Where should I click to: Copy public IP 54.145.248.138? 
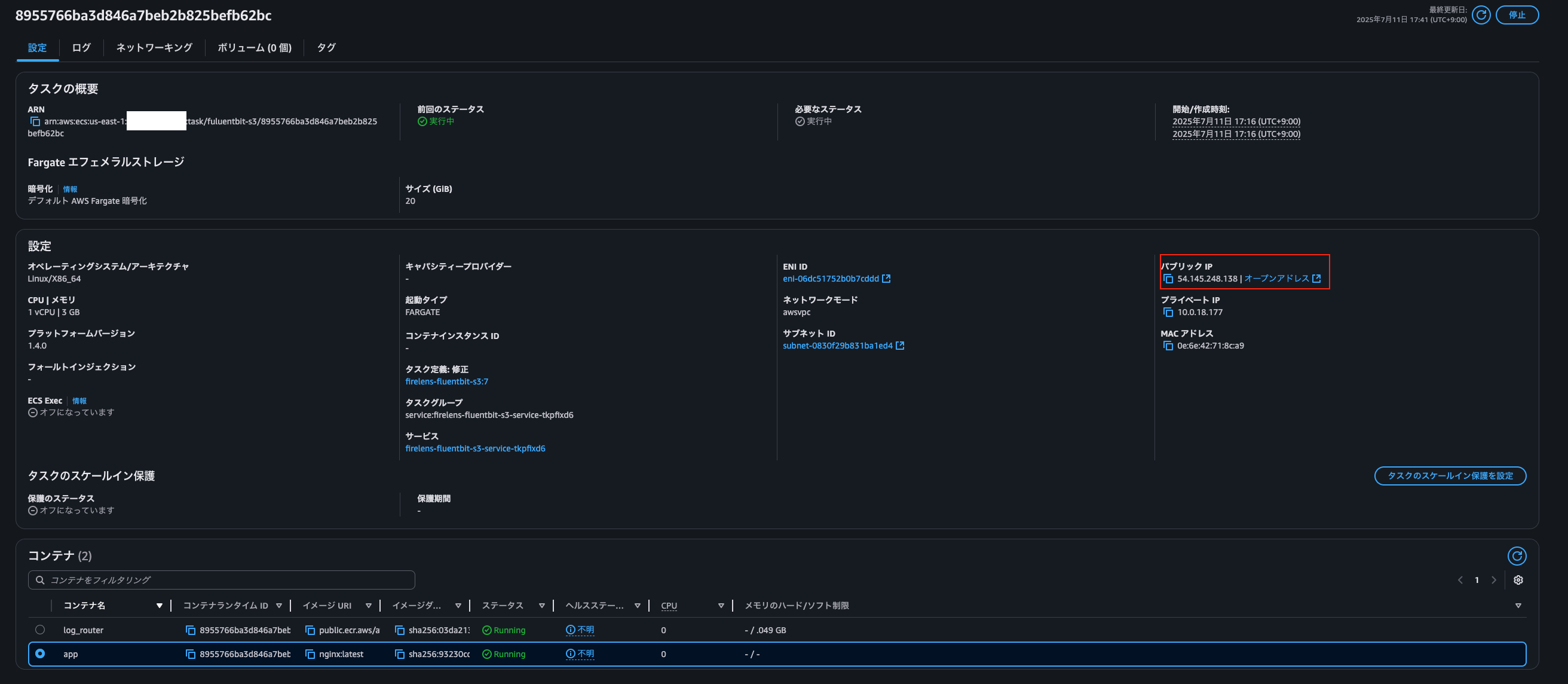pos(1168,279)
